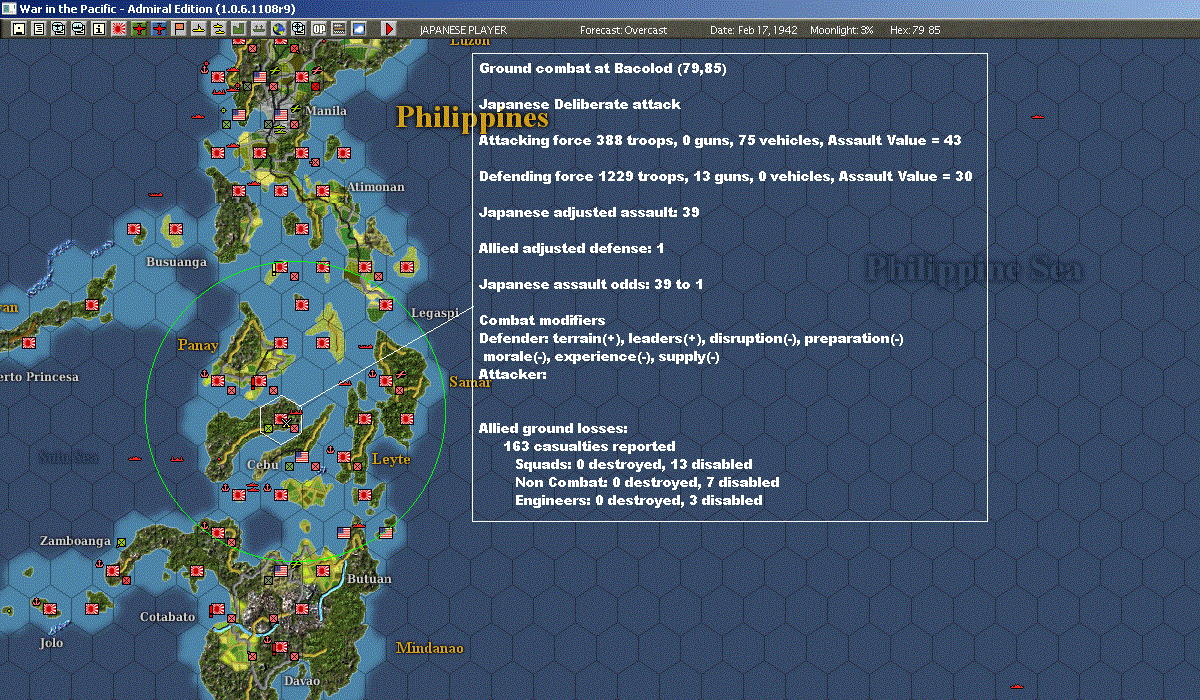Select green unit marker next to Zamboanga
1200x700 pixels.
pos(121,543)
